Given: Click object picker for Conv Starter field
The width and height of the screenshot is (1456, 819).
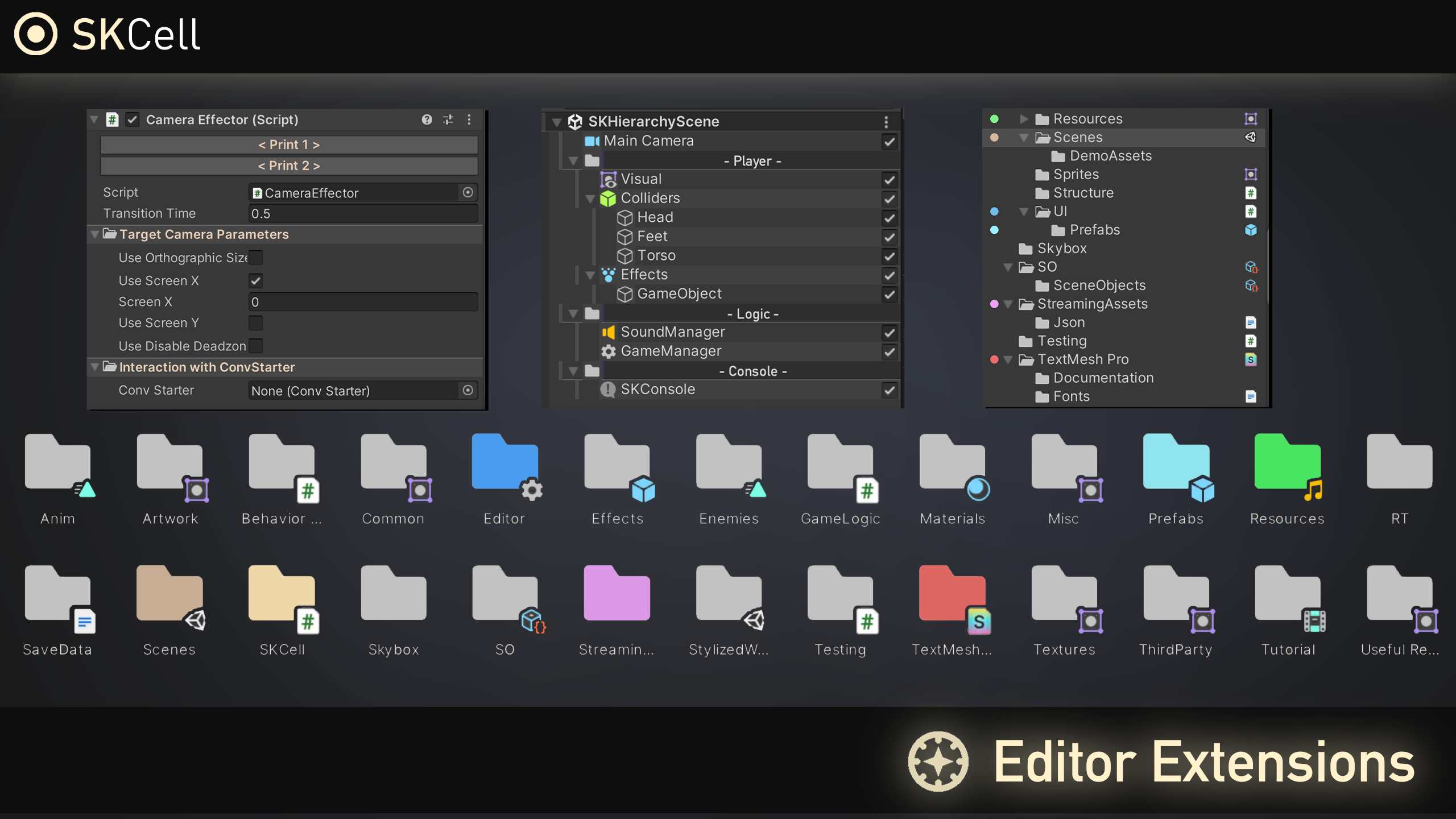Looking at the screenshot, I should tap(468, 390).
